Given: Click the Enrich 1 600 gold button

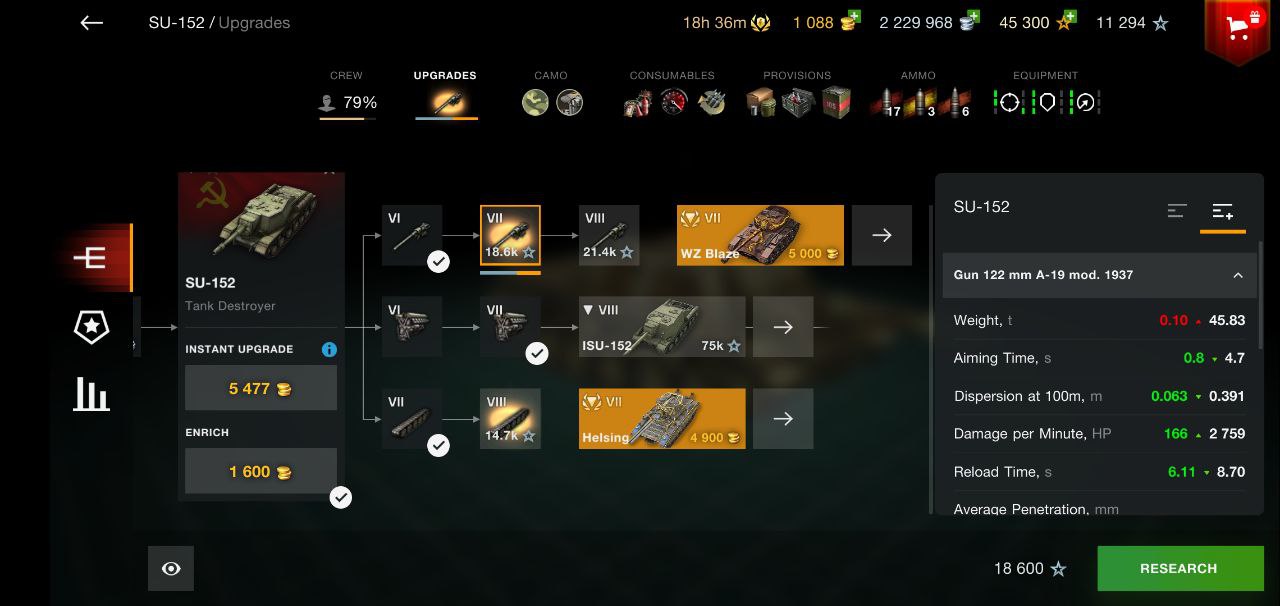Looking at the screenshot, I should tap(261, 471).
